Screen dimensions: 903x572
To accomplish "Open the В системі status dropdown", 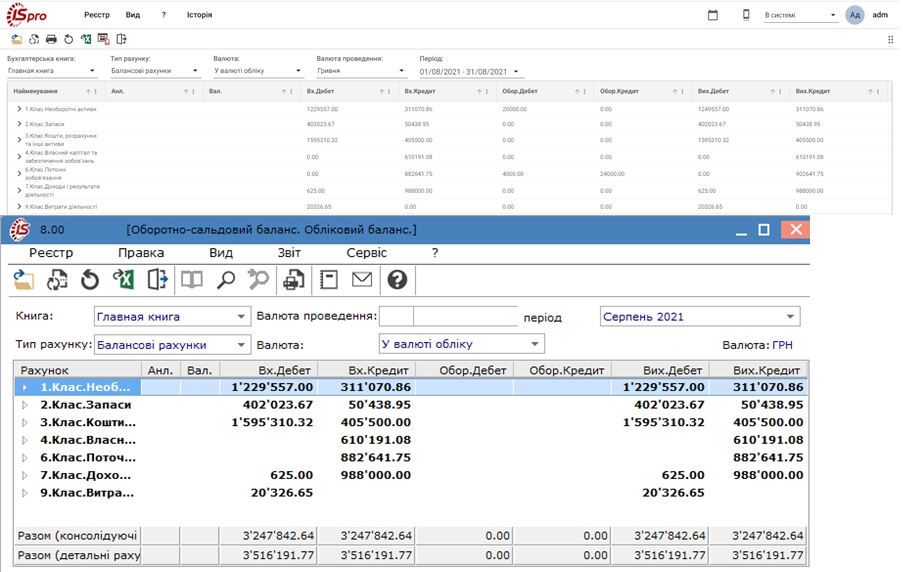I will (800, 15).
